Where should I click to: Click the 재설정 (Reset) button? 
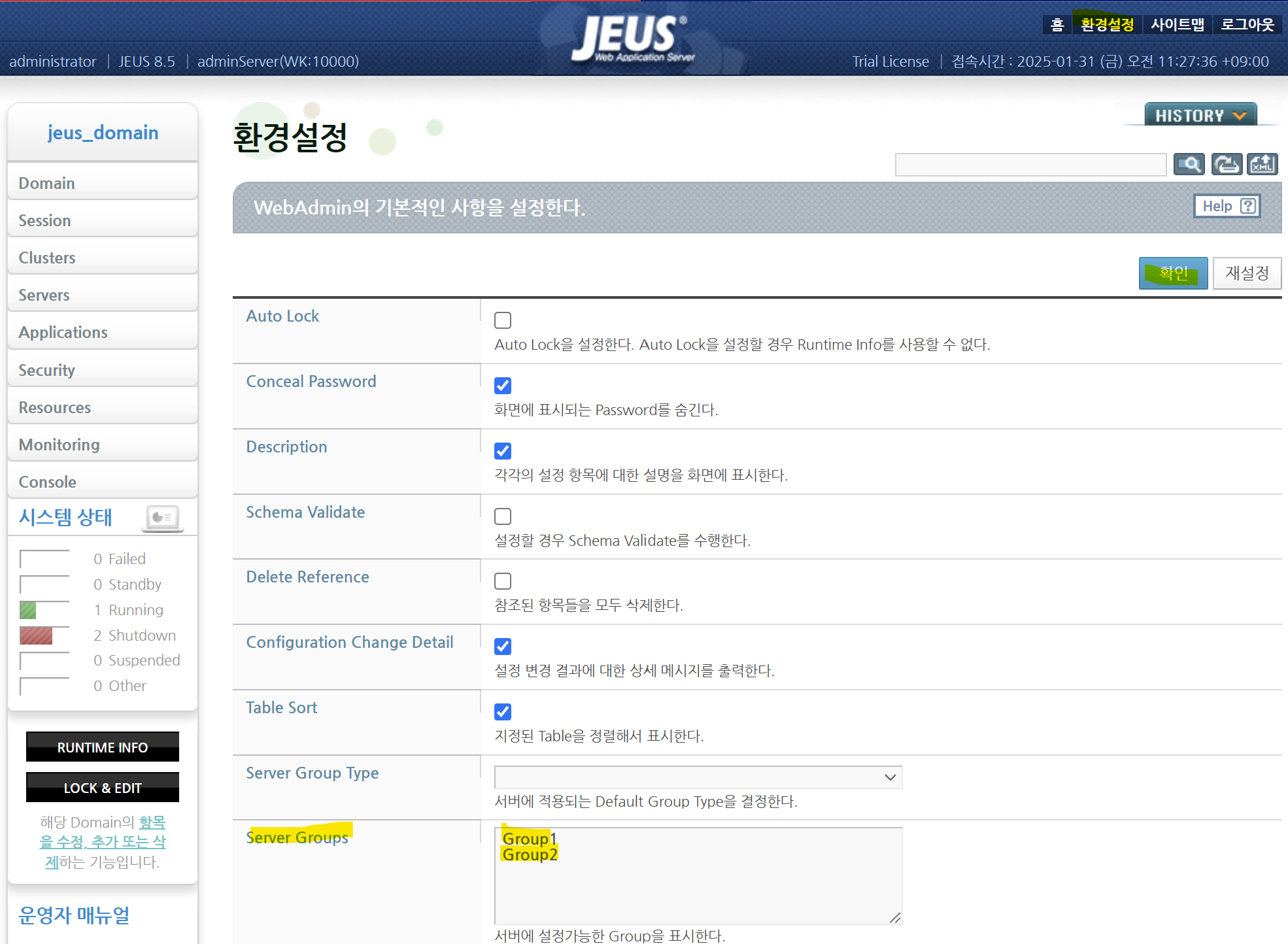coord(1247,273)
